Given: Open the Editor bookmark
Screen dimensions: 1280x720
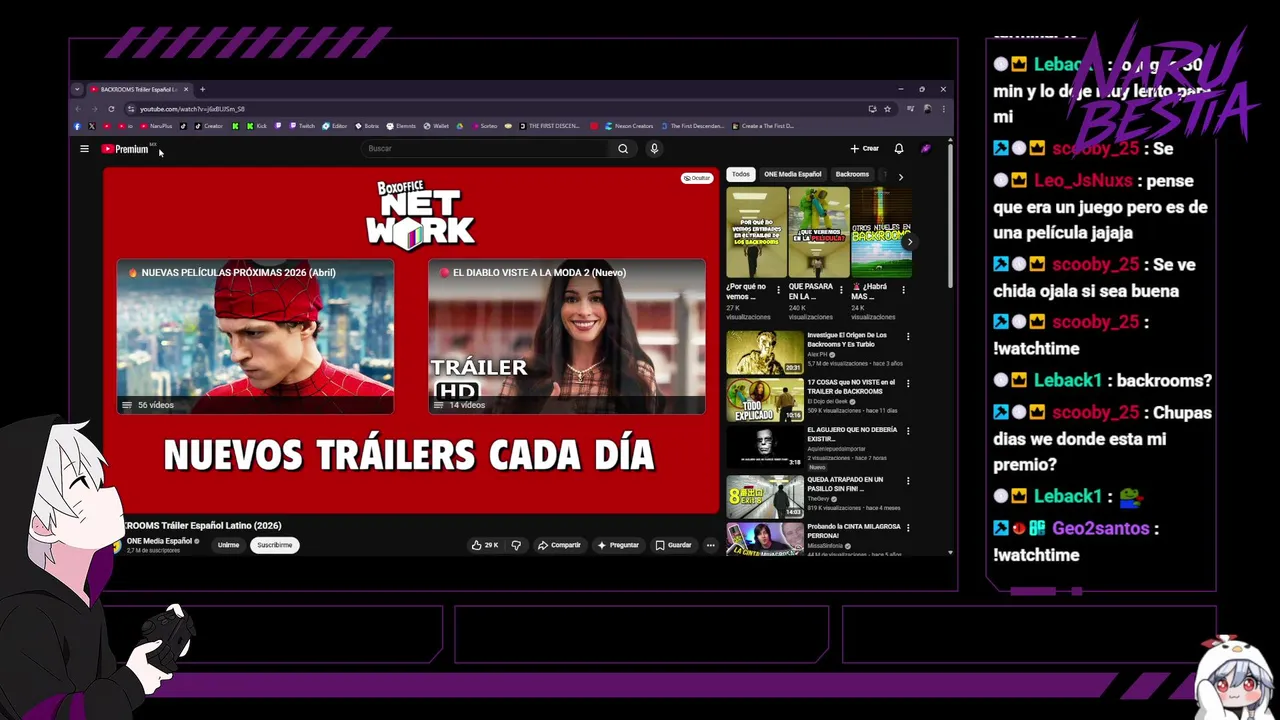Looking at the screenshot, I should click(x=335, y=126).
